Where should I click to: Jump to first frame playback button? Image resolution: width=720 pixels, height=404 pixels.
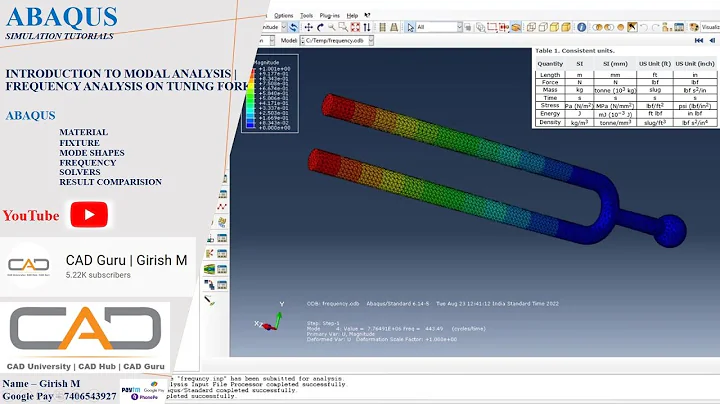[x=699, y=40]
